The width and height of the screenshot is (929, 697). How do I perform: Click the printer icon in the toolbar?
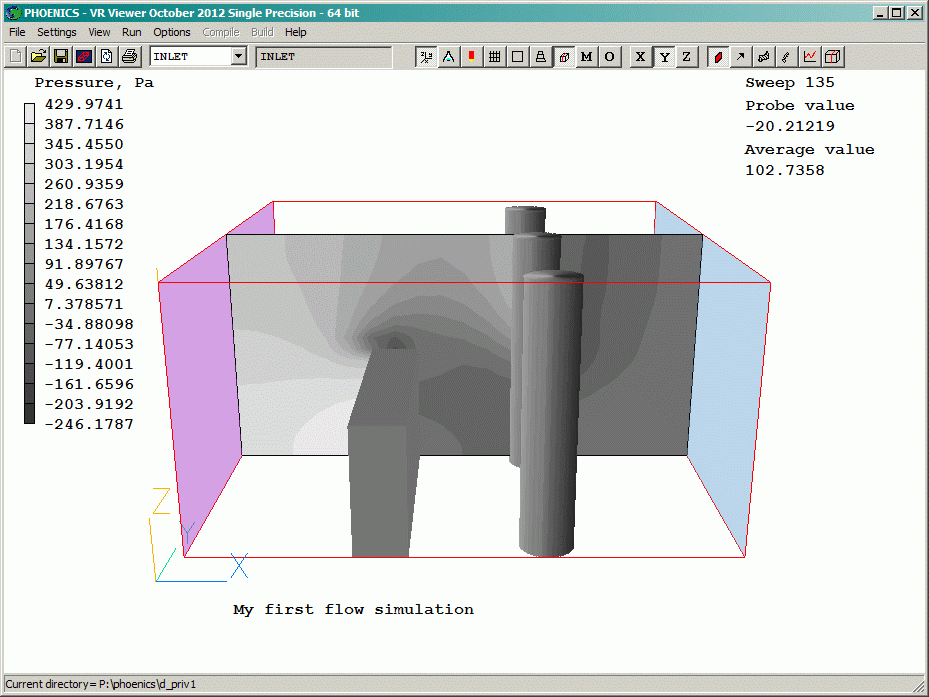[129, 57]
